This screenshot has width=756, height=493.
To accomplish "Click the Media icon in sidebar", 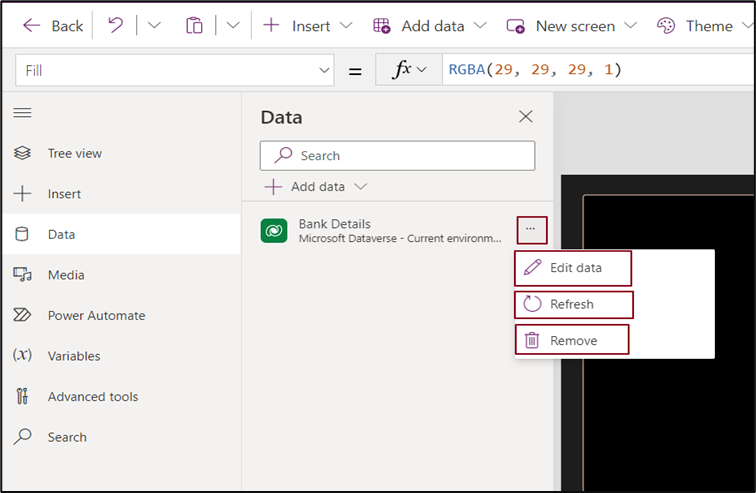I will [22, 275].
